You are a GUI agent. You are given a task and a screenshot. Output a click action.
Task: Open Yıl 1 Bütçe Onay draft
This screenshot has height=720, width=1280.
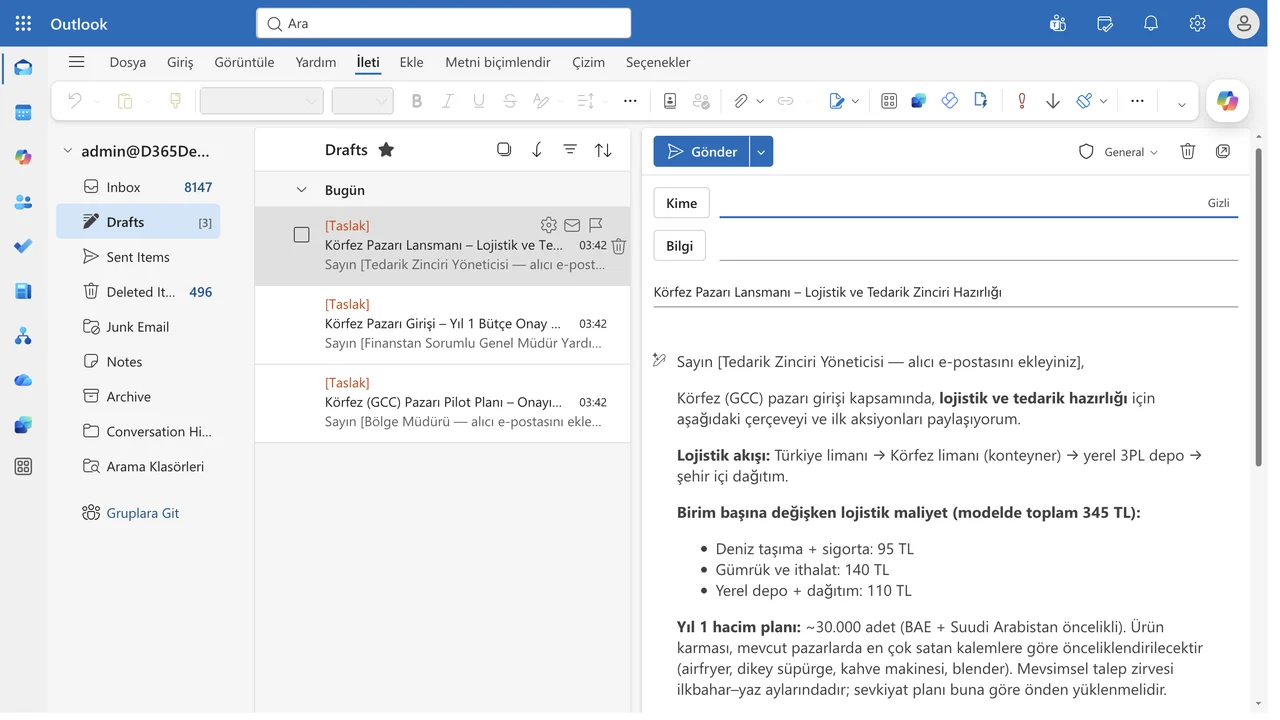tap(443, 324)
